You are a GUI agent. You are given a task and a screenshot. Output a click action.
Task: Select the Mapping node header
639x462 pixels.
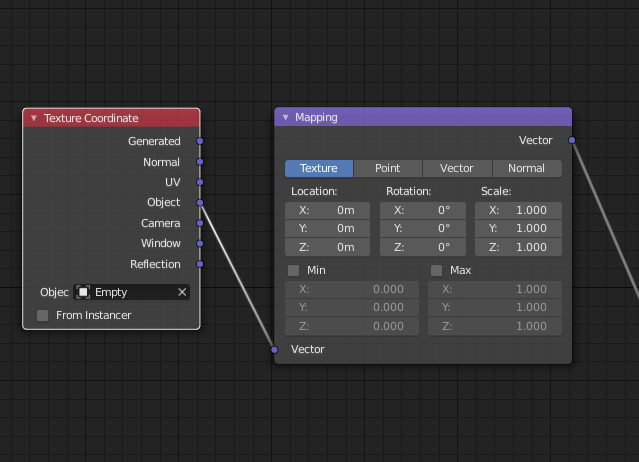click(x=423, y=117)
